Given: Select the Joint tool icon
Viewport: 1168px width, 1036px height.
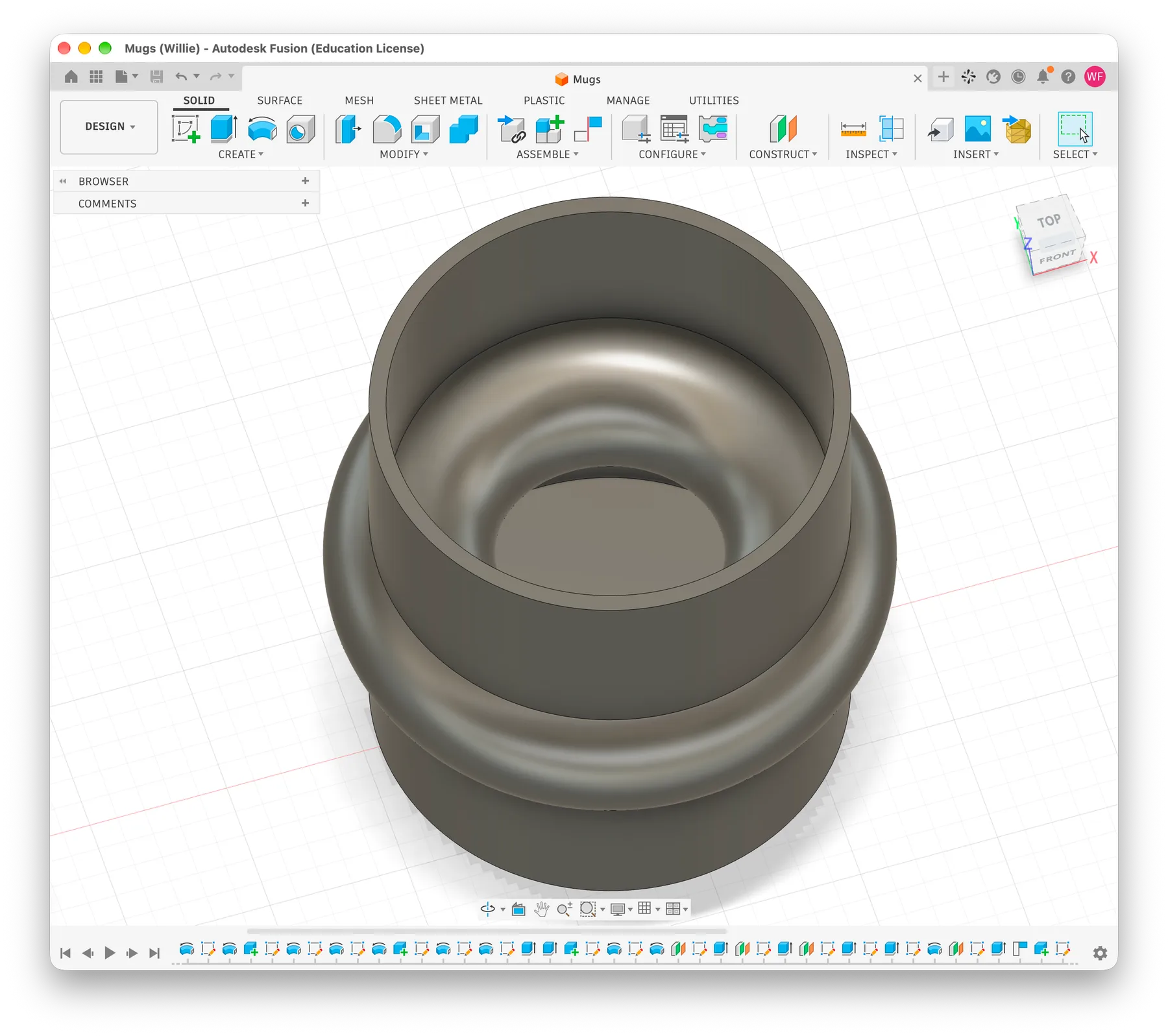Looking at the screenshot, I should 588,128.
